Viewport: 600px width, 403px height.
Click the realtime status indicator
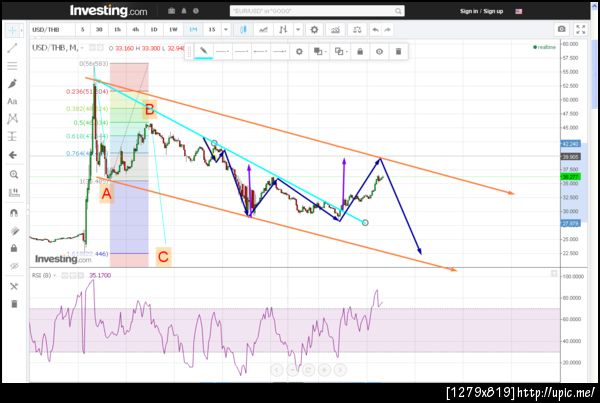(545, 47)
